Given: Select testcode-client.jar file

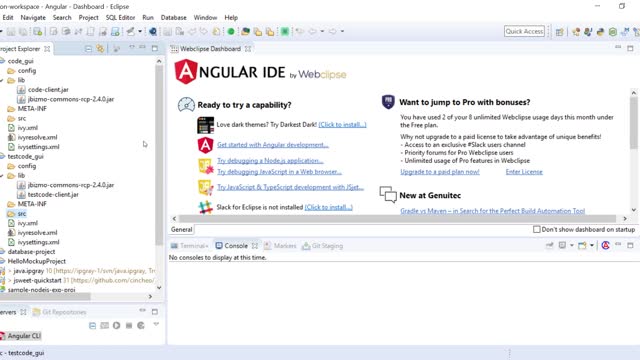Looking at the screenshot, I should point(53,194).
